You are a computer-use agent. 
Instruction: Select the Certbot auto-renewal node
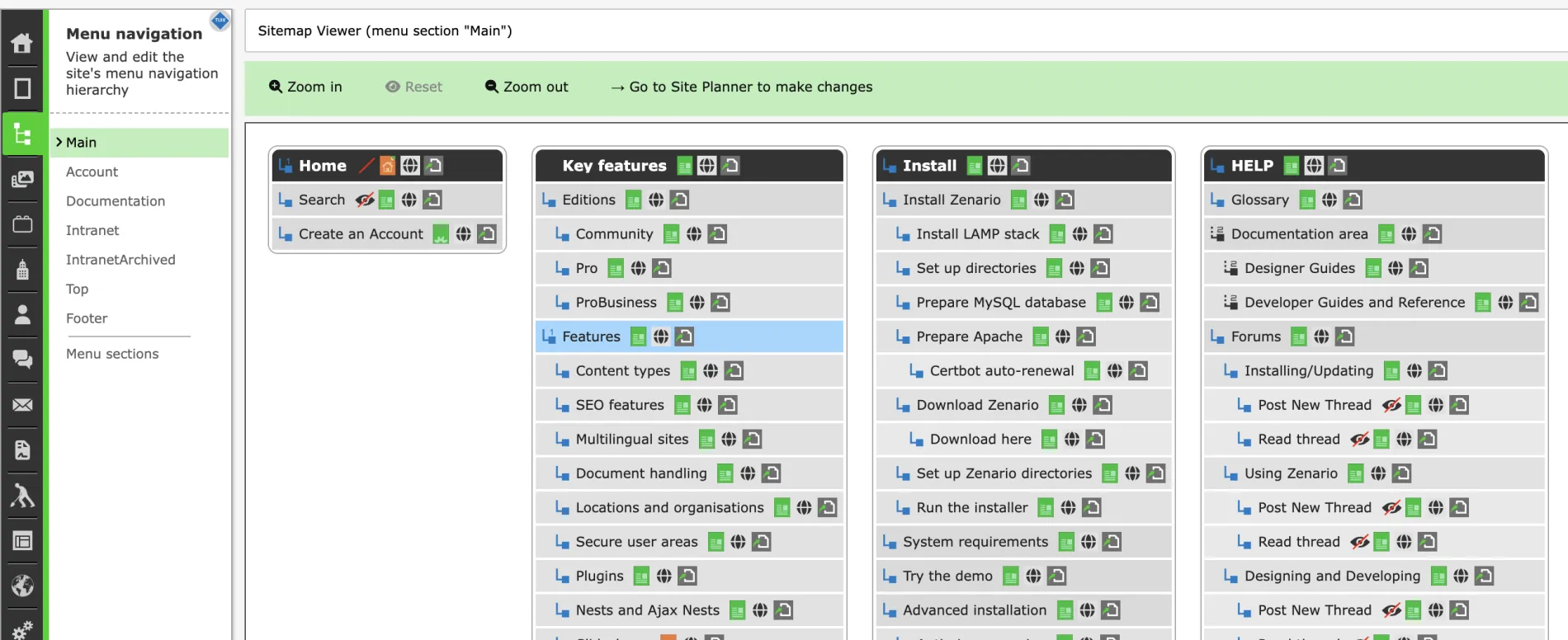[1002, 371]
